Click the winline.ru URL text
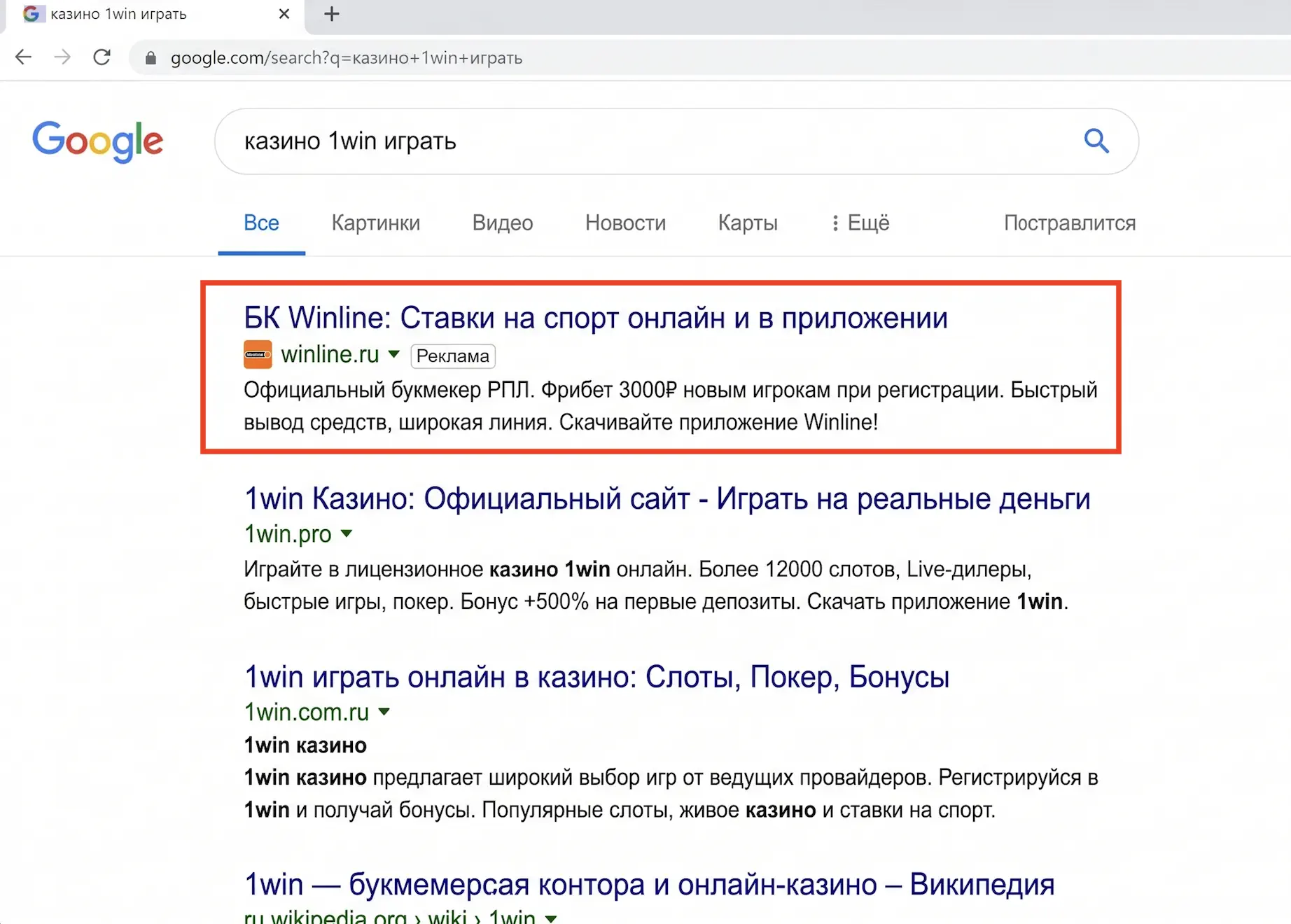Screen dimensions: 1291x924 pyautogui.click(x=330, y=354)
